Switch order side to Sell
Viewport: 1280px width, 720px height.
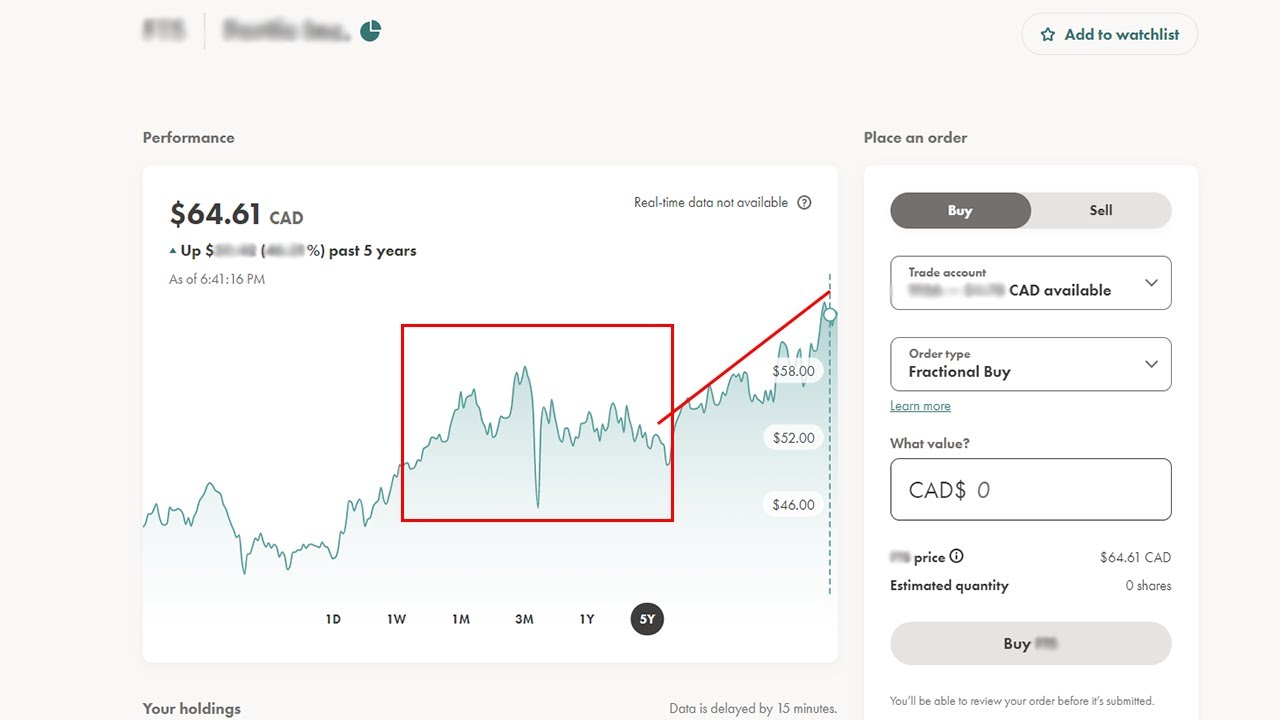1100,210
